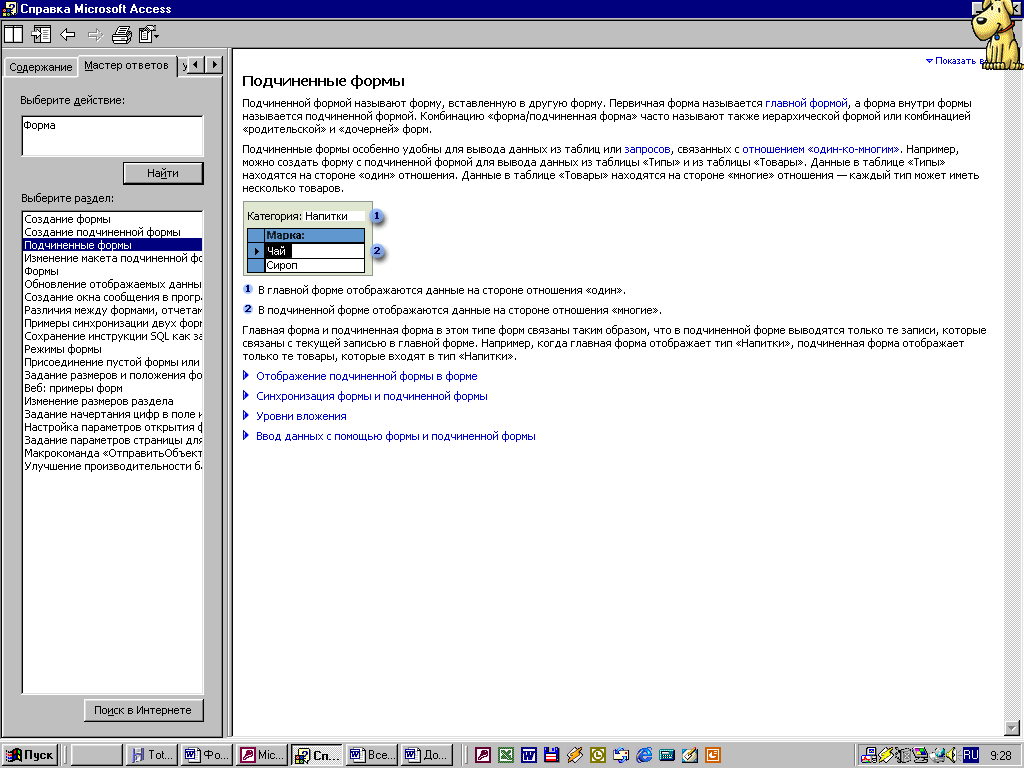The image size is (1024, 768).
Task: Select the topic Макрокоманда «ОтправитьОбъект»
Action: pos(112,453)
